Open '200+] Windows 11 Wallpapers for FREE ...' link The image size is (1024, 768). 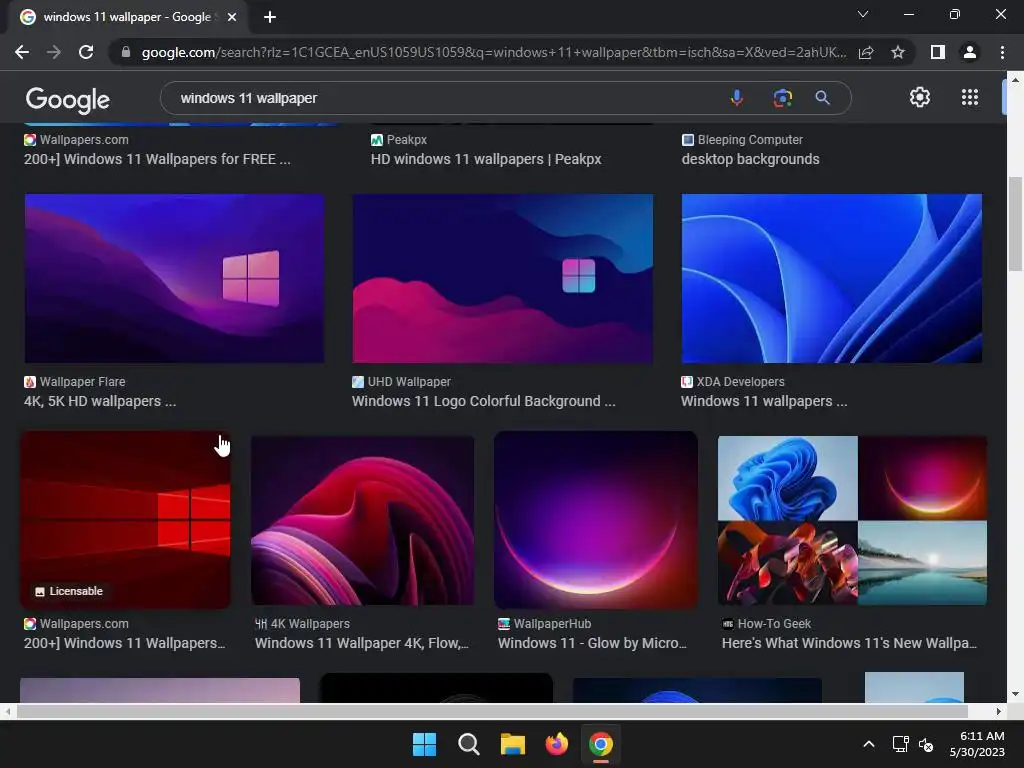(157, 159)
